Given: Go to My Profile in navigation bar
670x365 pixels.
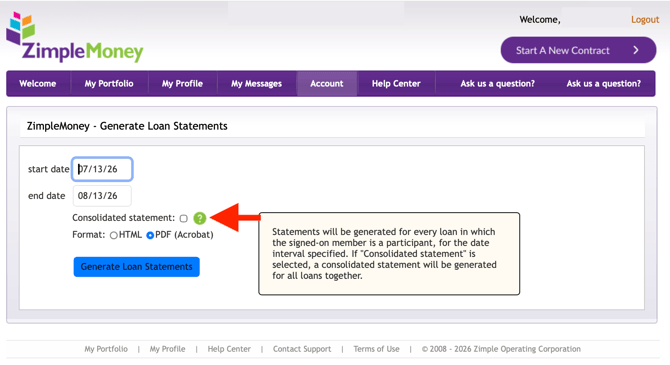Looking at the screenshot, I should [182, 84].
